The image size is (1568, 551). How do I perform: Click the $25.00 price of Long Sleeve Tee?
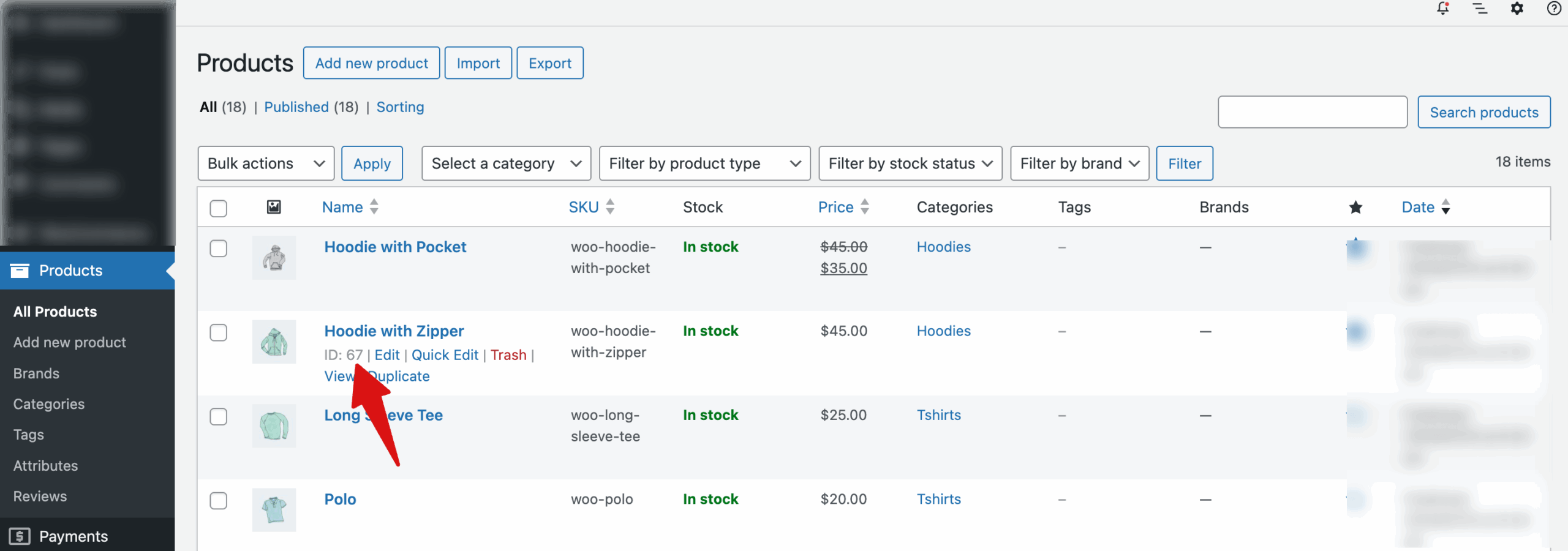(843, 415)
